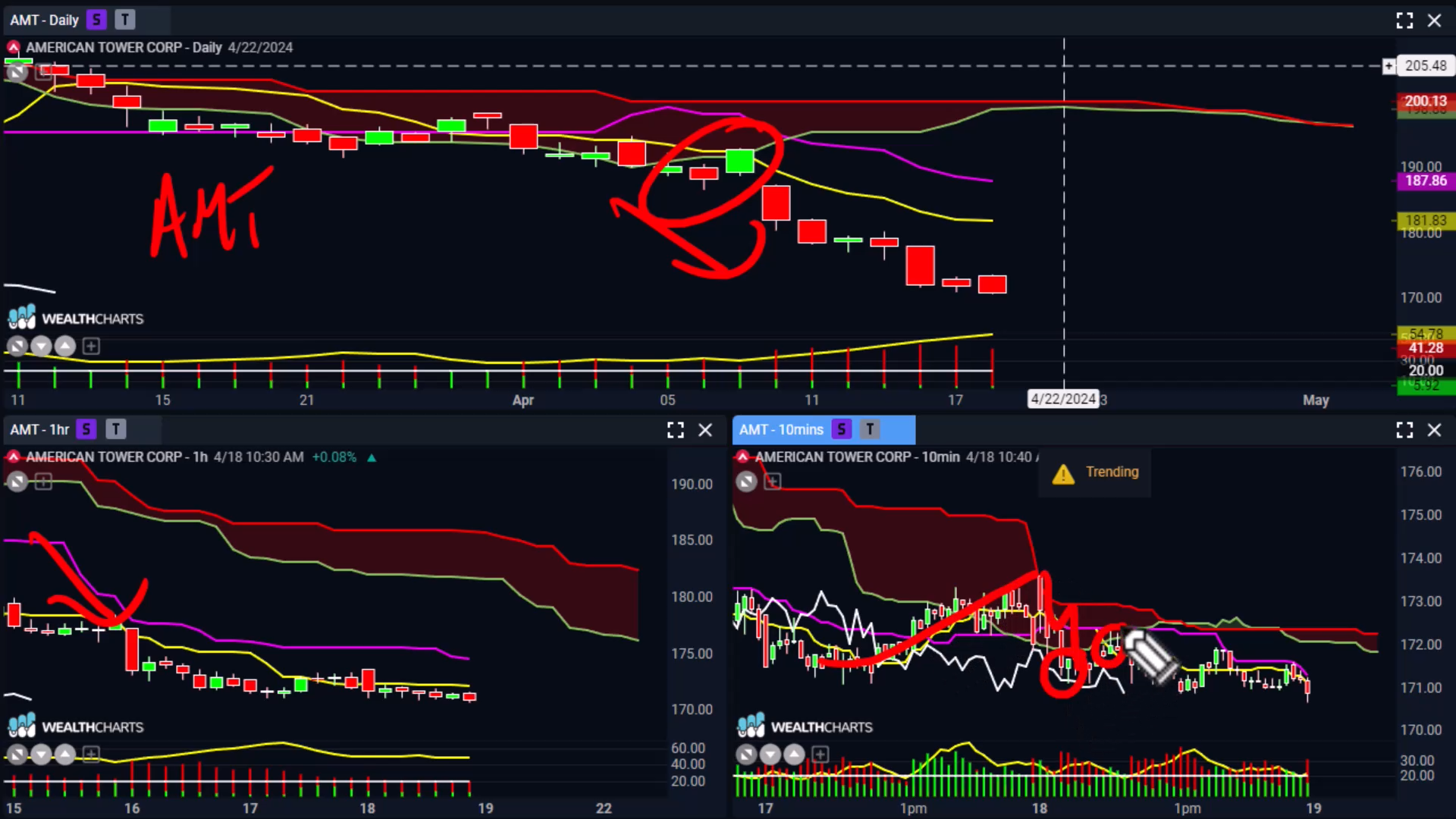Click AMERICAN TOWER CORP - Daily title
The height and width of the screenshot is (819, 1456).
(x=124, y=48)
